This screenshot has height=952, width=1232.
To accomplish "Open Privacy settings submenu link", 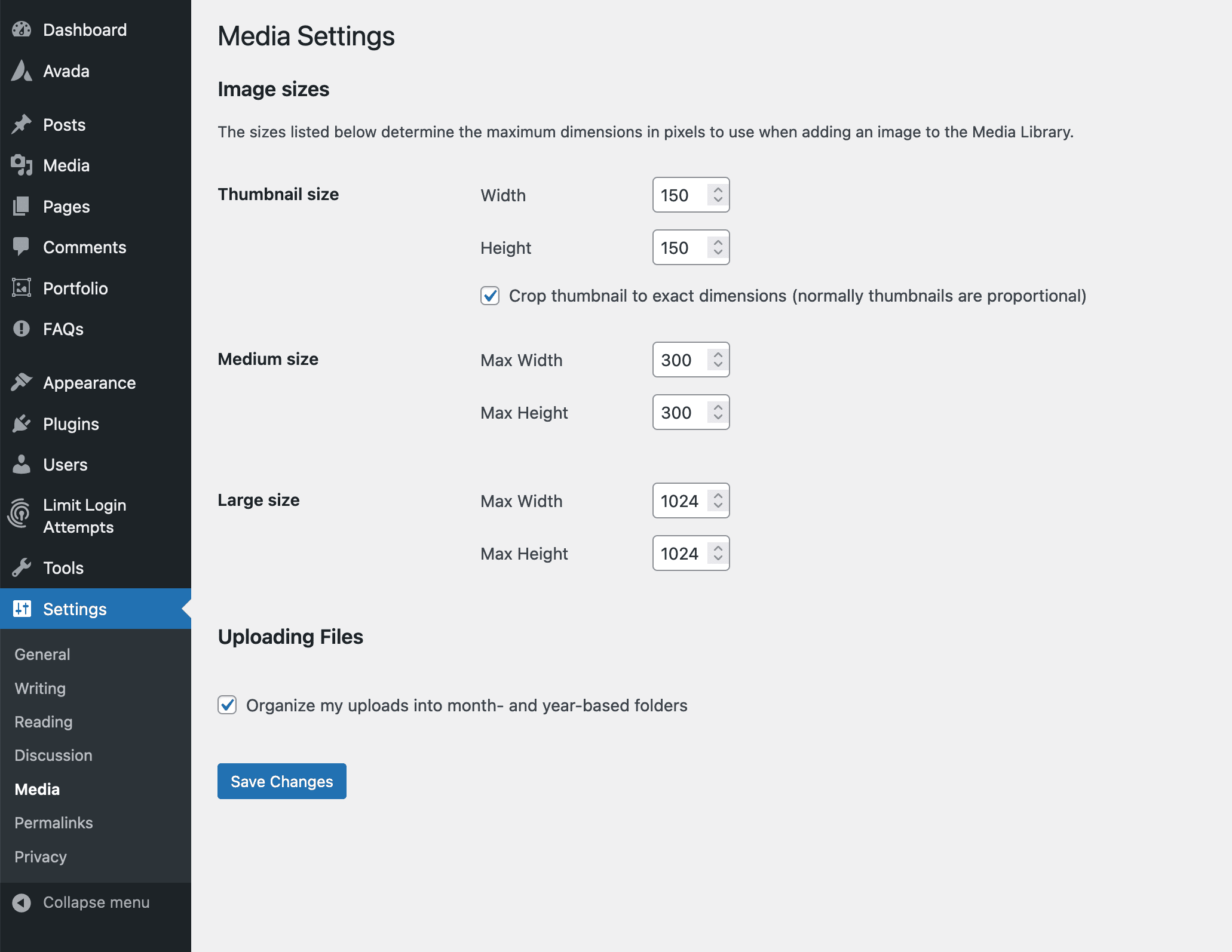I will pos(41,857).
